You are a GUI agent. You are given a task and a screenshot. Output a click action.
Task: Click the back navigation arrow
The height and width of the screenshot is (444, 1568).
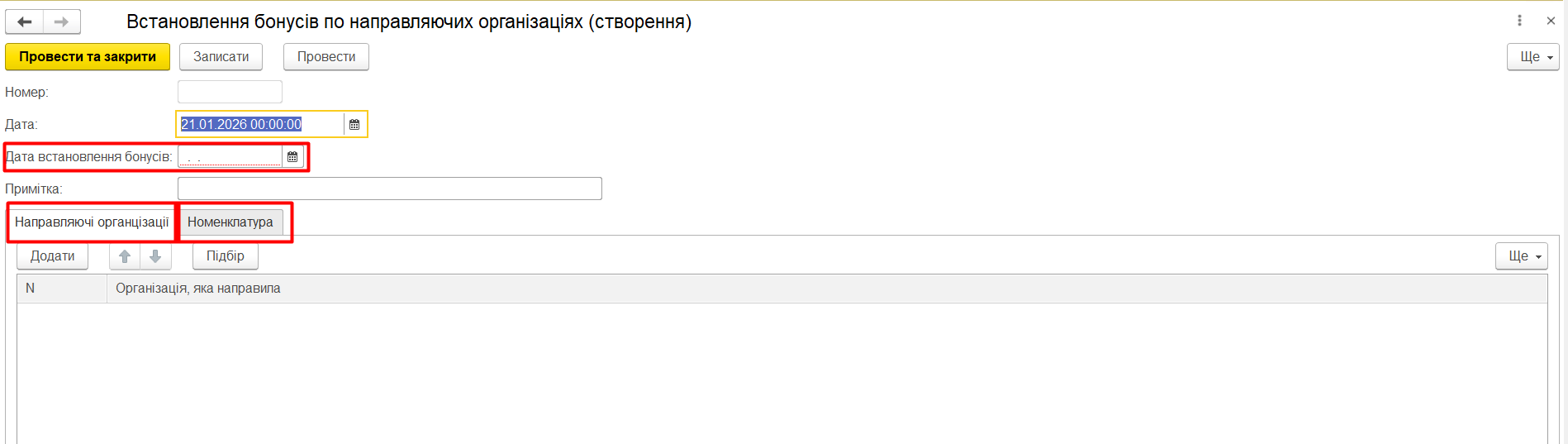25,21
